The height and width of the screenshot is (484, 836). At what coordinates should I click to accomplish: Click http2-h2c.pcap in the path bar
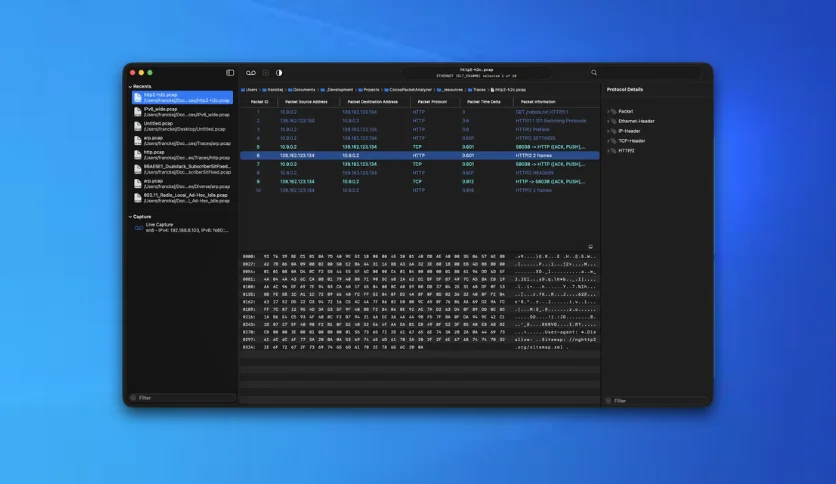508,90
